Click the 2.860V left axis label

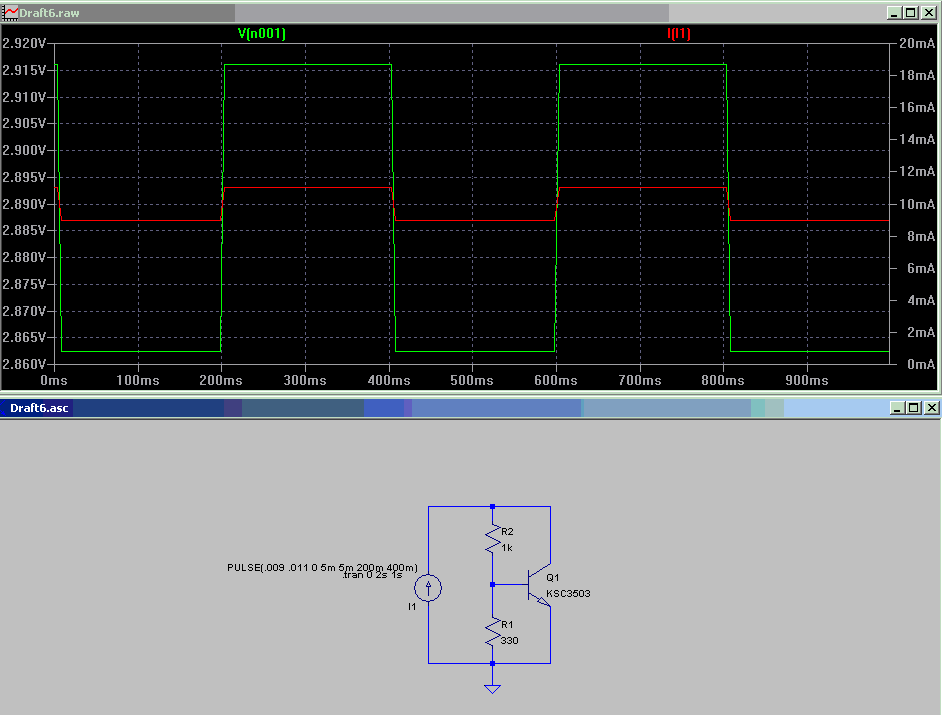point(25,364)
